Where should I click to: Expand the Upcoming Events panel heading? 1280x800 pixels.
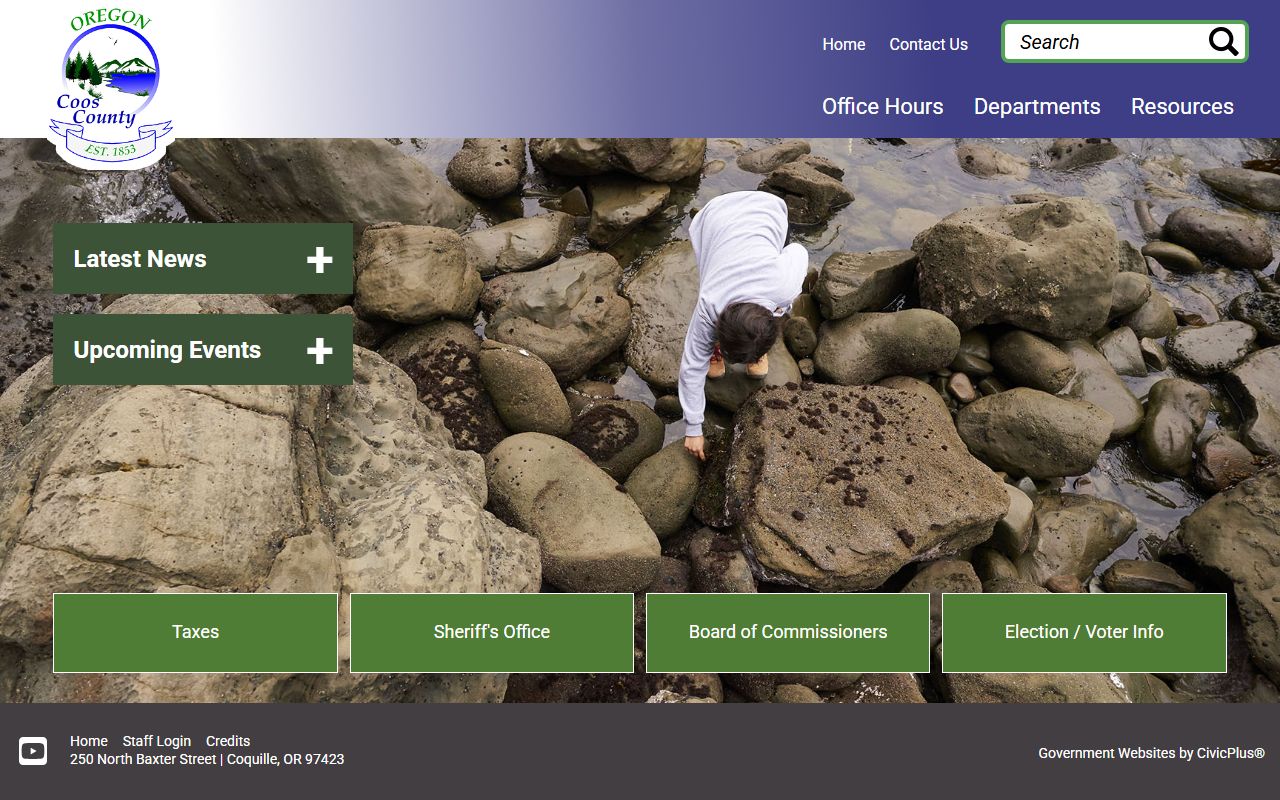167,350
